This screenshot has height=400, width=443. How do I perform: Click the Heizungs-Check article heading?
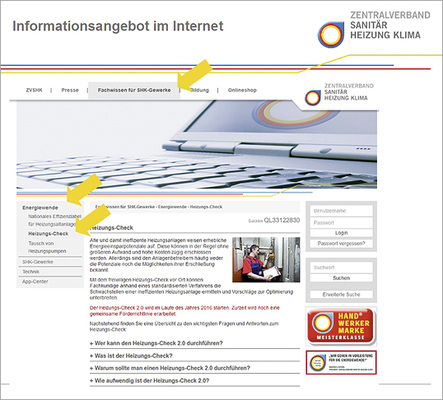[x=111, y=228]
